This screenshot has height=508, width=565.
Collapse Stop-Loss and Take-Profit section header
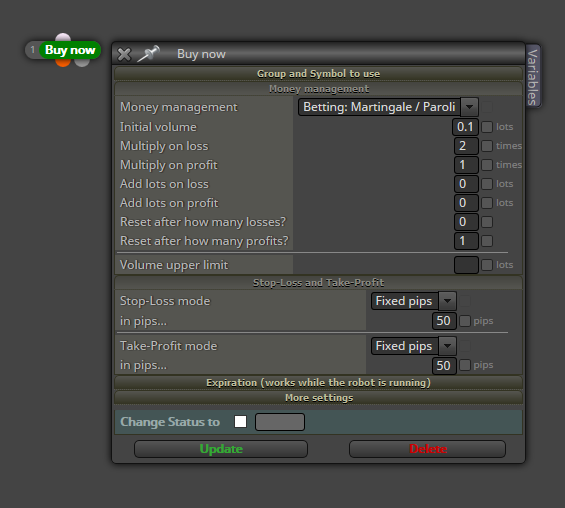coord(319,282)
